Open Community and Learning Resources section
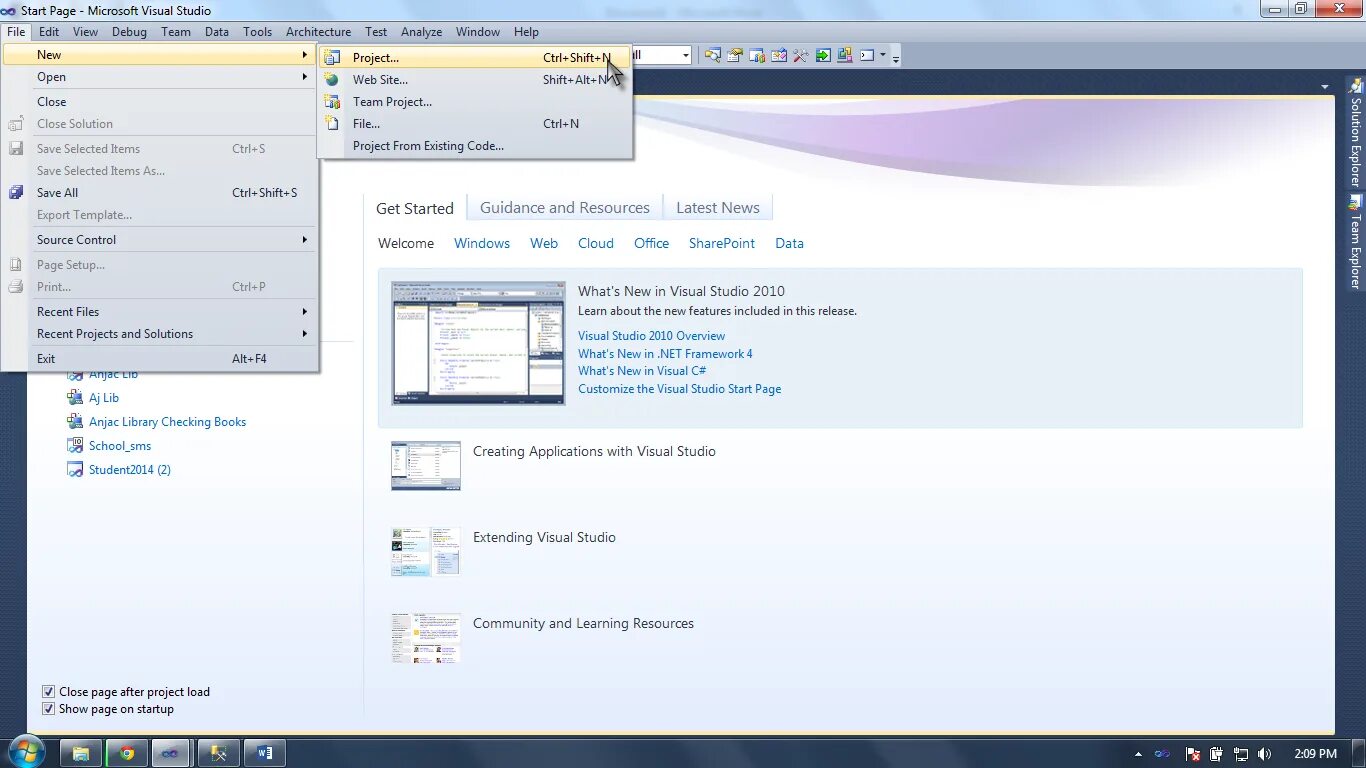The width and height of the screenshot is (1366, 768). tap(583, 624)
